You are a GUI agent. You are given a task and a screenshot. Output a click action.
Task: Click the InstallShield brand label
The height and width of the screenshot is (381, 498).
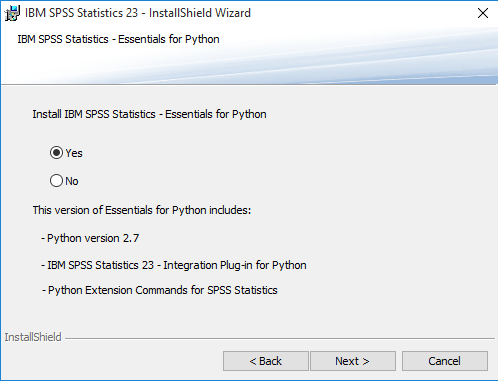click(x=33, y=337)
